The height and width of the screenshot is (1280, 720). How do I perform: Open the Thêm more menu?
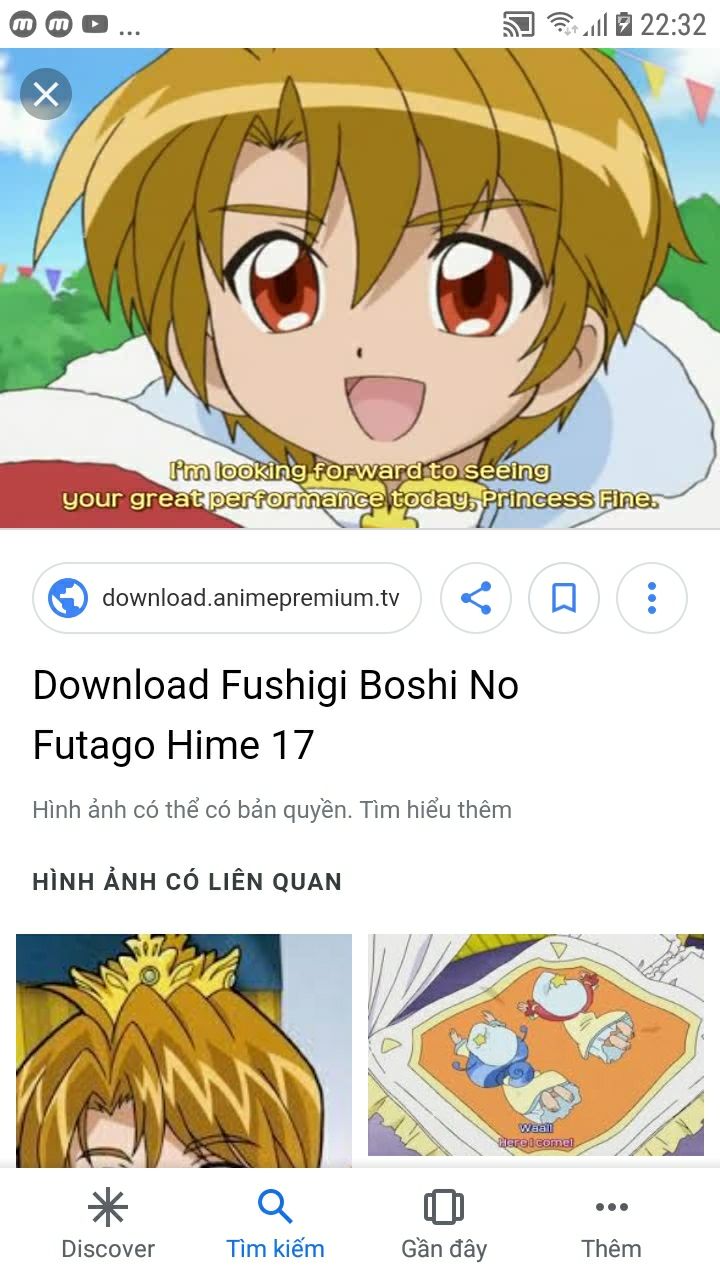[611, 1224]
